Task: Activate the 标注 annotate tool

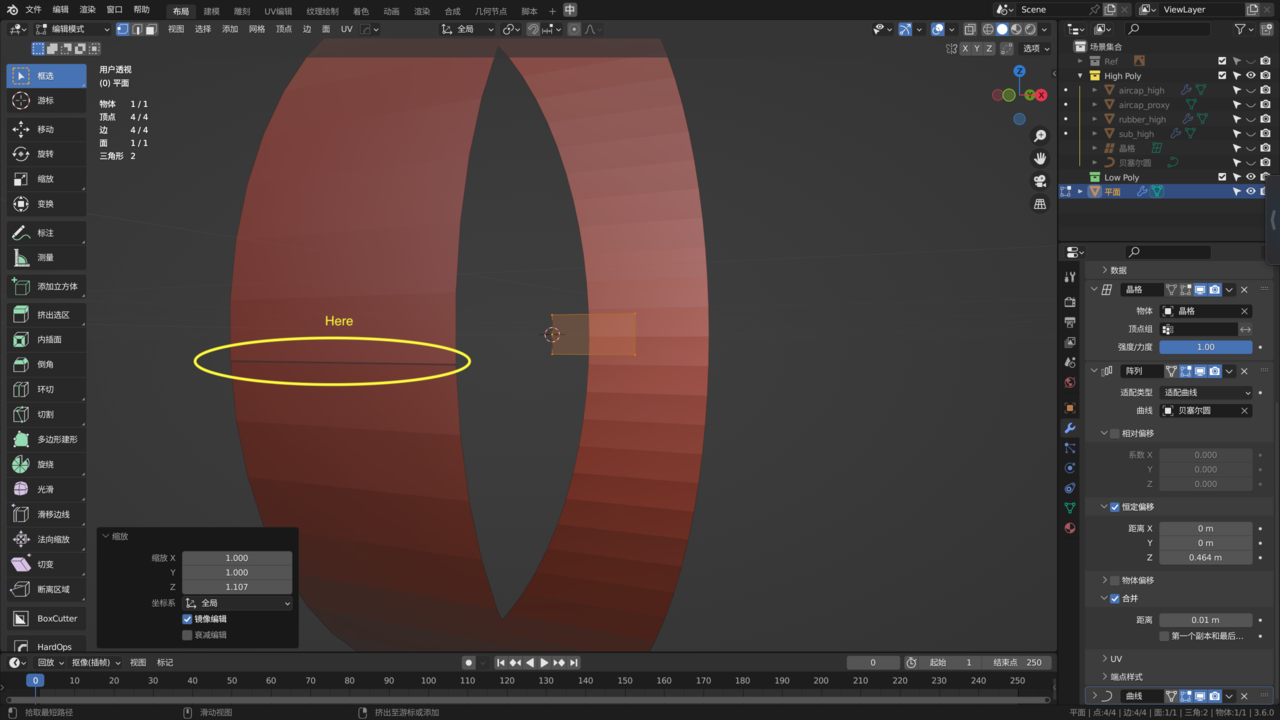Action: [46, 233]
